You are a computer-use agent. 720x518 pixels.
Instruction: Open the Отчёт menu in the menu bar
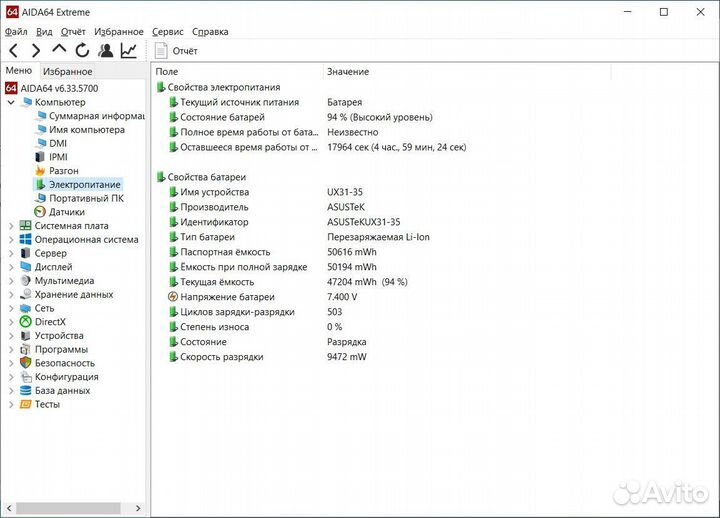pos(73,32)
